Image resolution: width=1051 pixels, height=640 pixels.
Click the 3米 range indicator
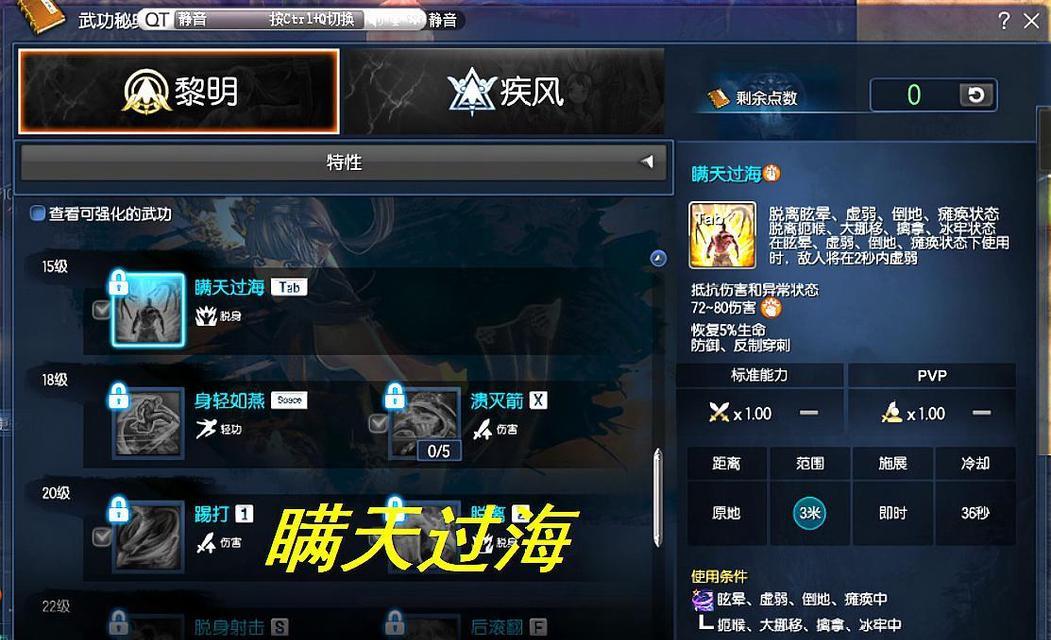[810, 513]
